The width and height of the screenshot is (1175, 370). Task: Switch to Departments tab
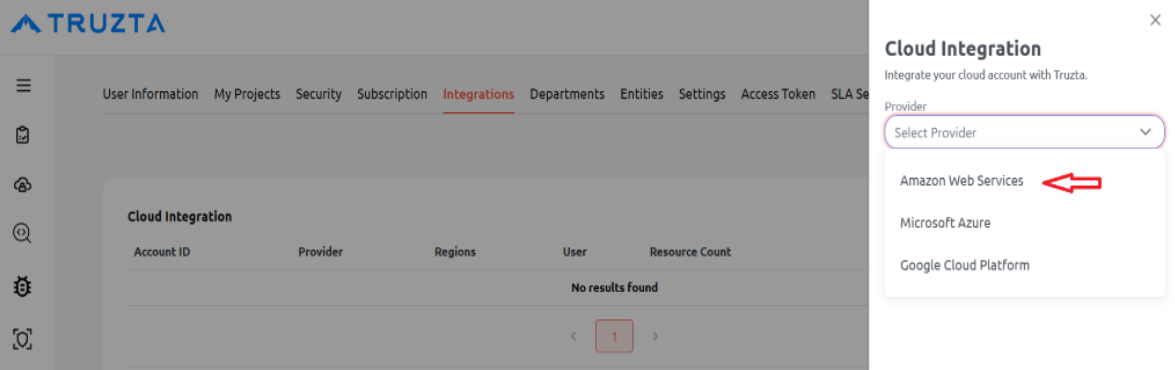567,94
